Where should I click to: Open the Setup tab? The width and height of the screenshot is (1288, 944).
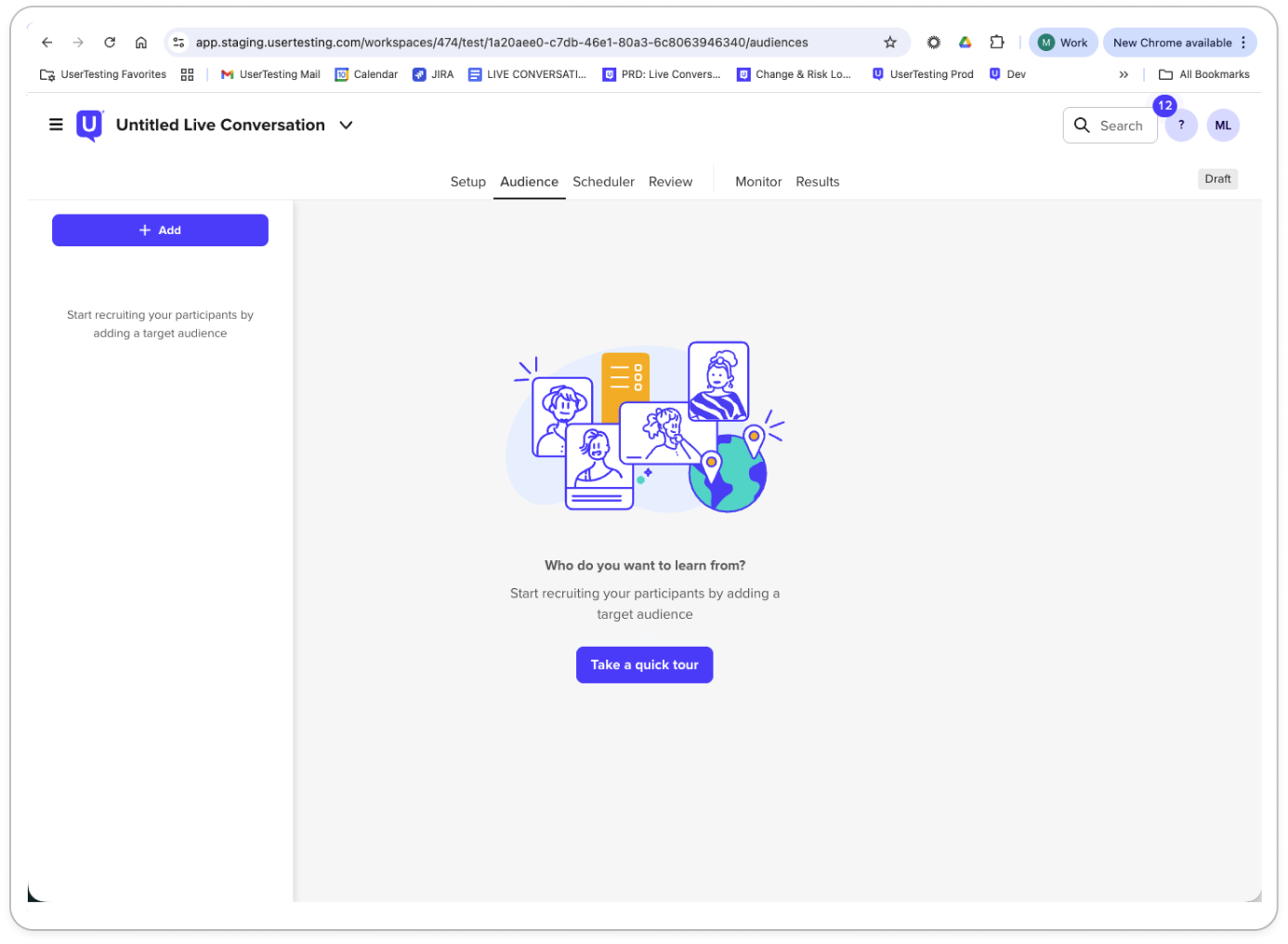click(x=467, y=182)
